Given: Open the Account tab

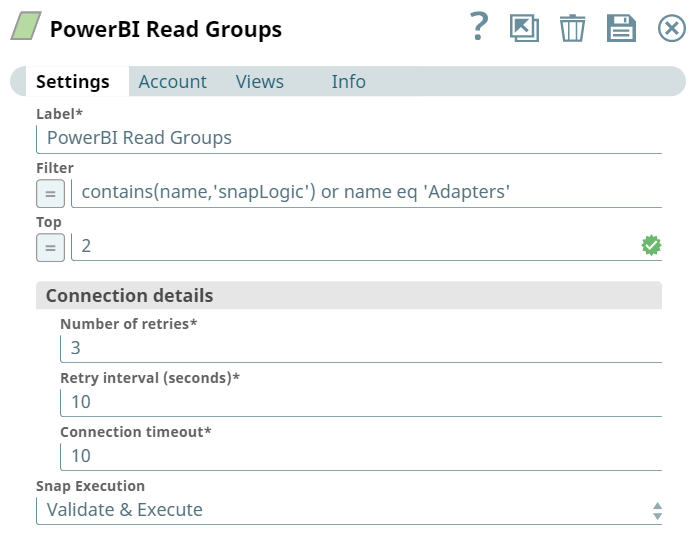Looking at the screenshot, I should pyautogui.click(x=172, y=82).
